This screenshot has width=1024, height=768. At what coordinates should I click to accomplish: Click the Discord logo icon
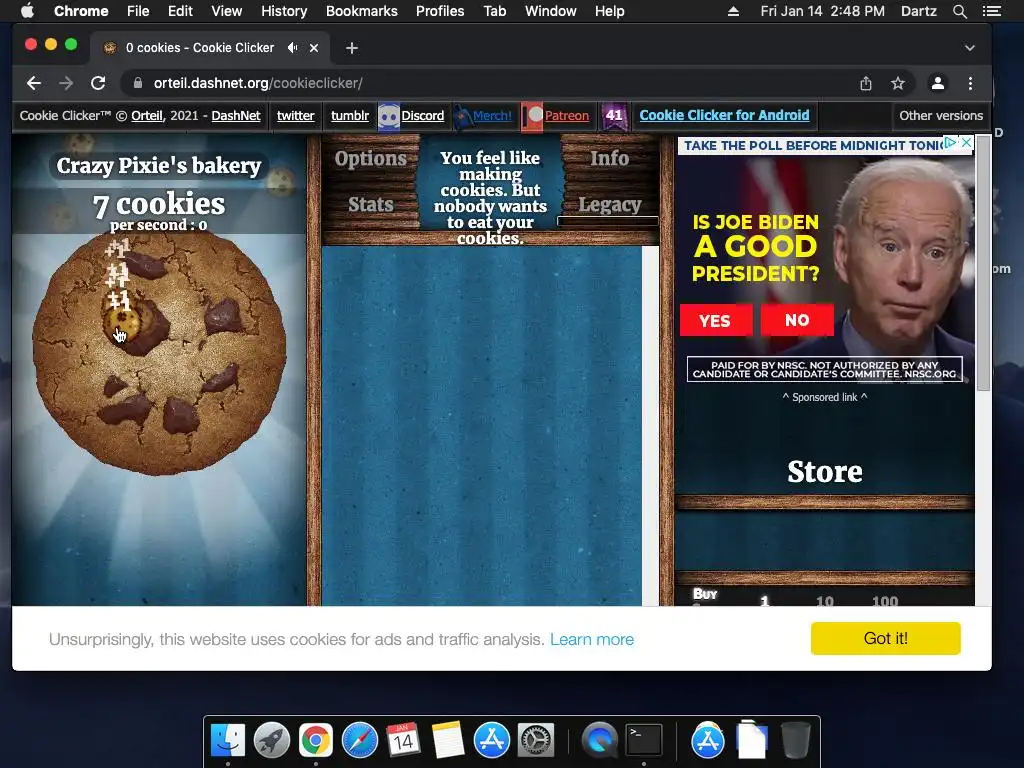389,117
